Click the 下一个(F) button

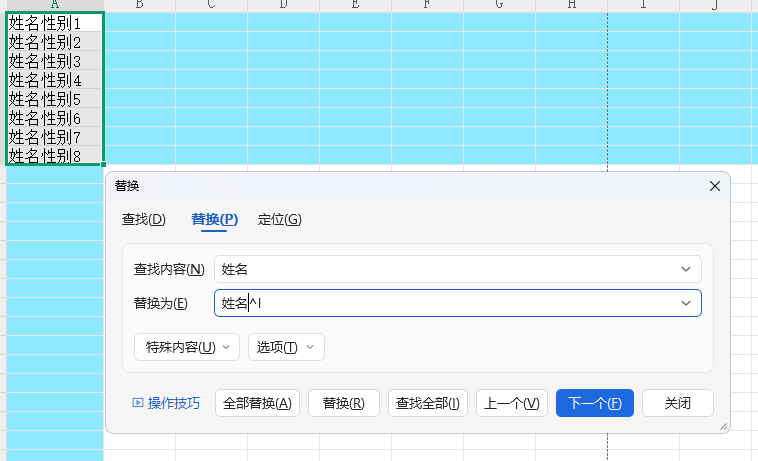[x=595, y=403]
